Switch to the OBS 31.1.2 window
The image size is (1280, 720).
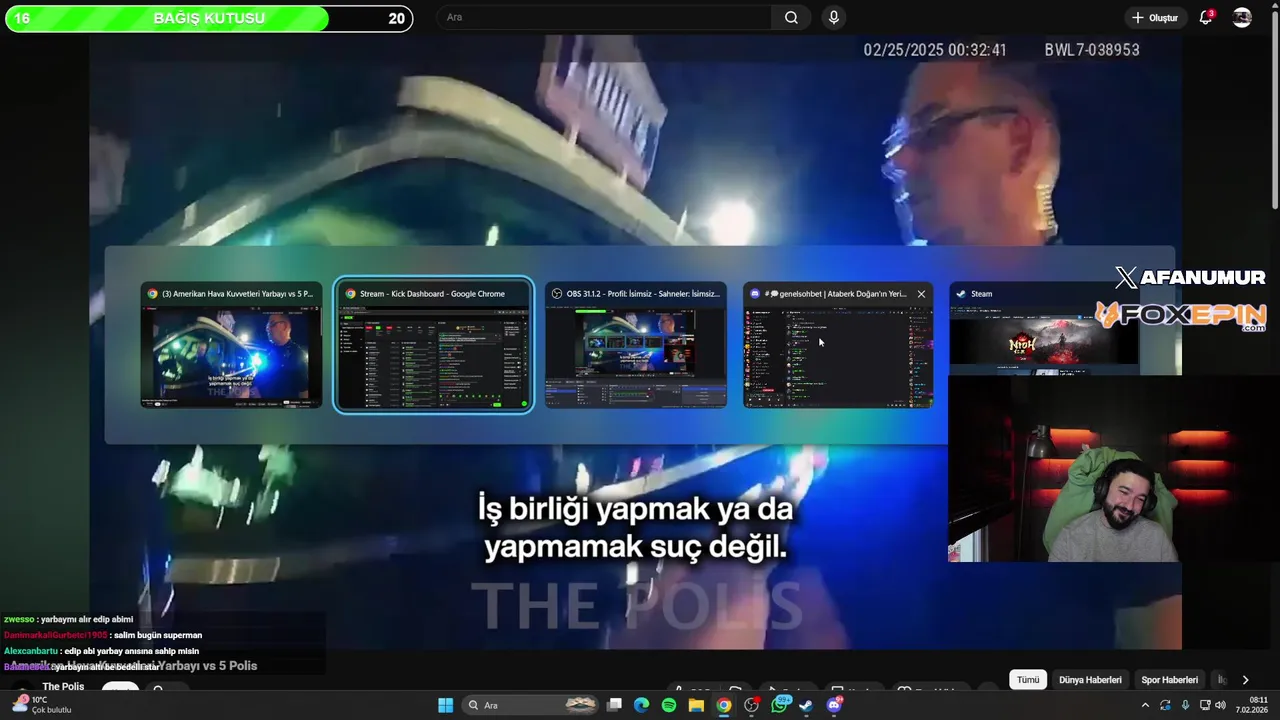[636, 345]
